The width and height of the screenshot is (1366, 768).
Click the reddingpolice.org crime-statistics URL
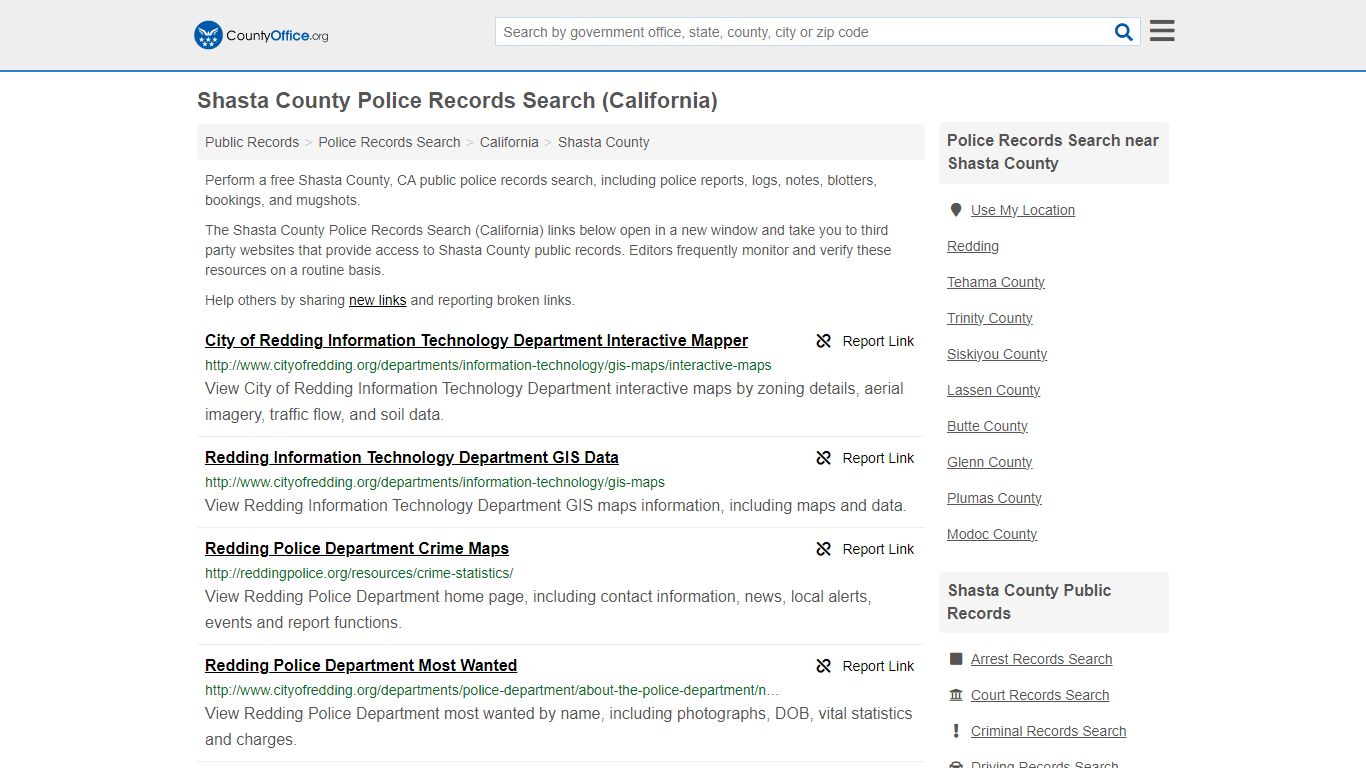coord(359,573)
